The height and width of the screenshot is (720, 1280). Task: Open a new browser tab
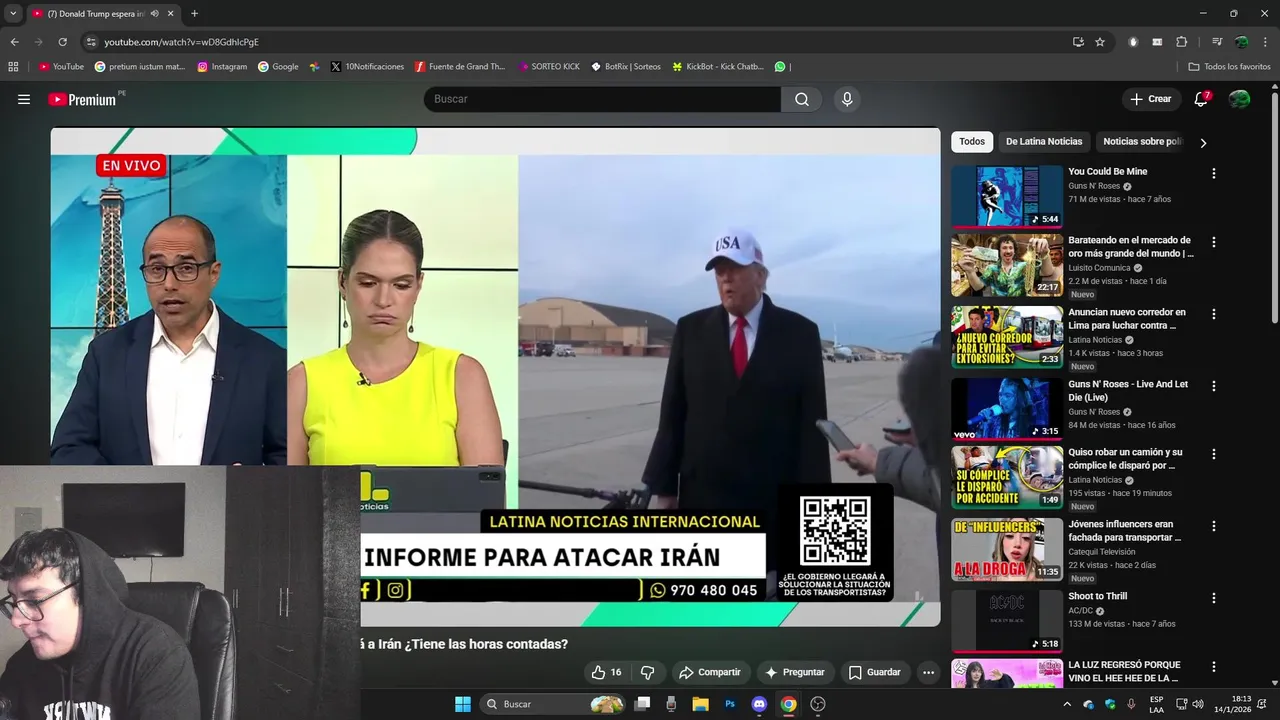click(x=194, y=14)
